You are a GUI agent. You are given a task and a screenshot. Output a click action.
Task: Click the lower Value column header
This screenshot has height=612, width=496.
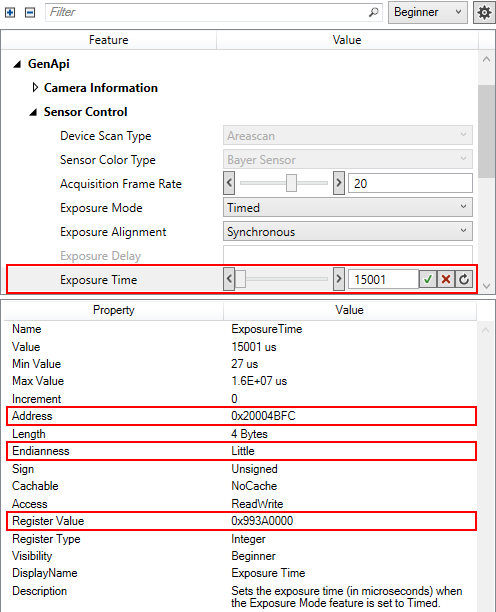coord(349,310)
